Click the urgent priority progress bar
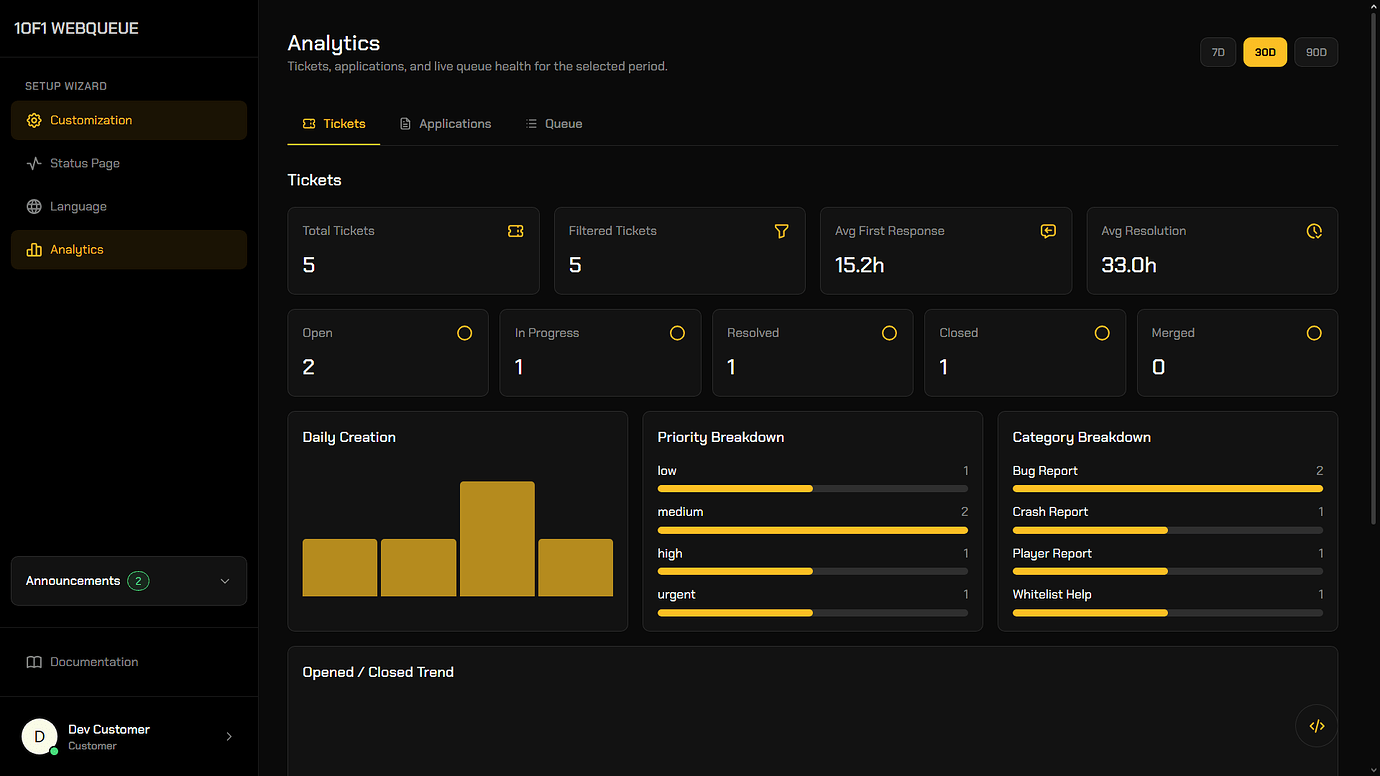 click(813, 613)
